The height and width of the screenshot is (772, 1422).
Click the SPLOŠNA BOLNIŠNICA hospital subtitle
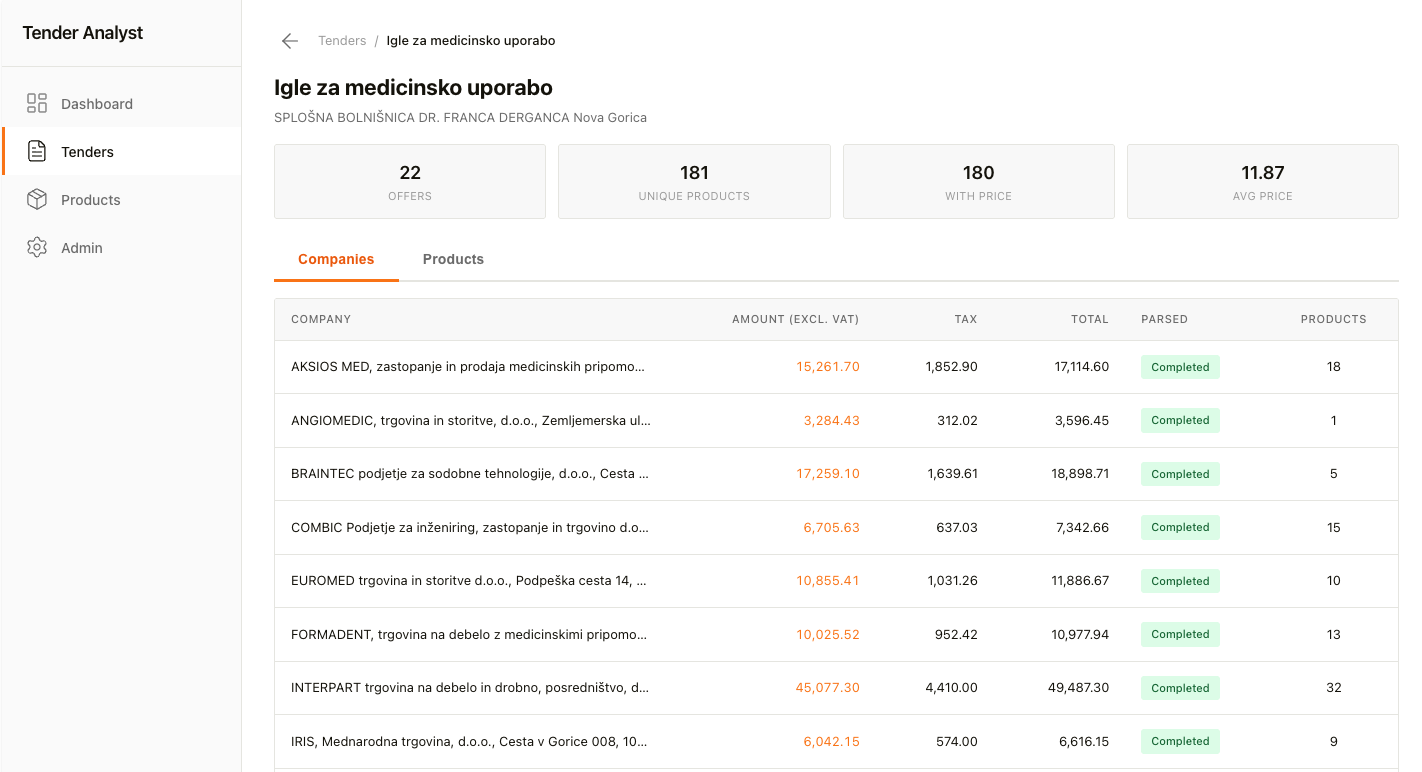[460, 118]
